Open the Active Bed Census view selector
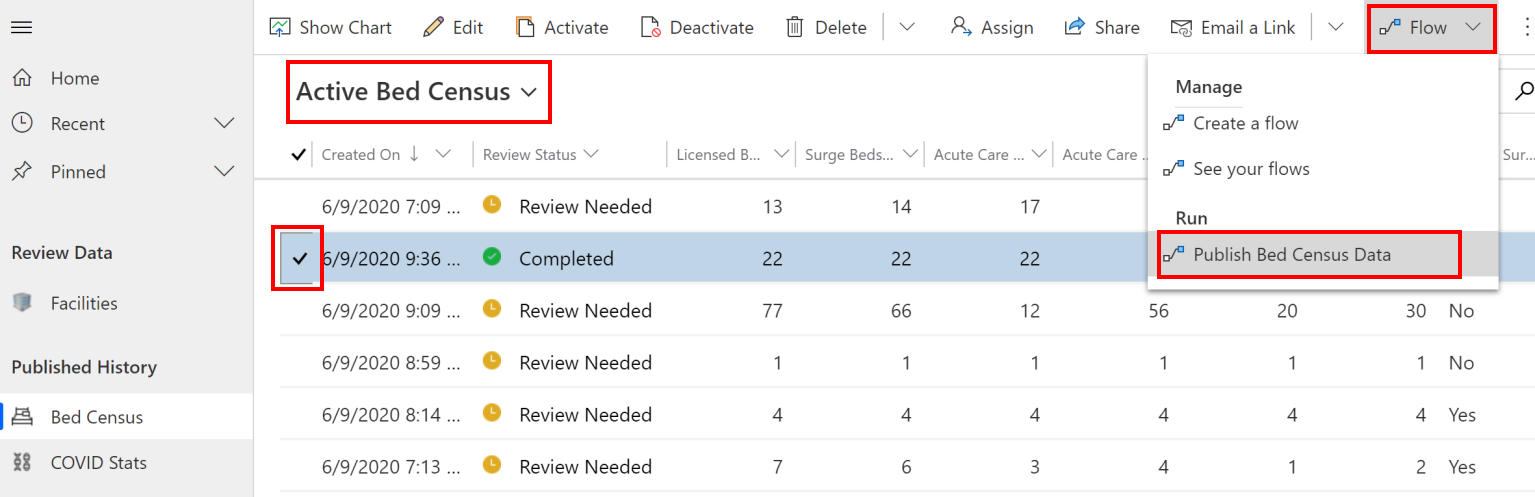 click(417, 92)
